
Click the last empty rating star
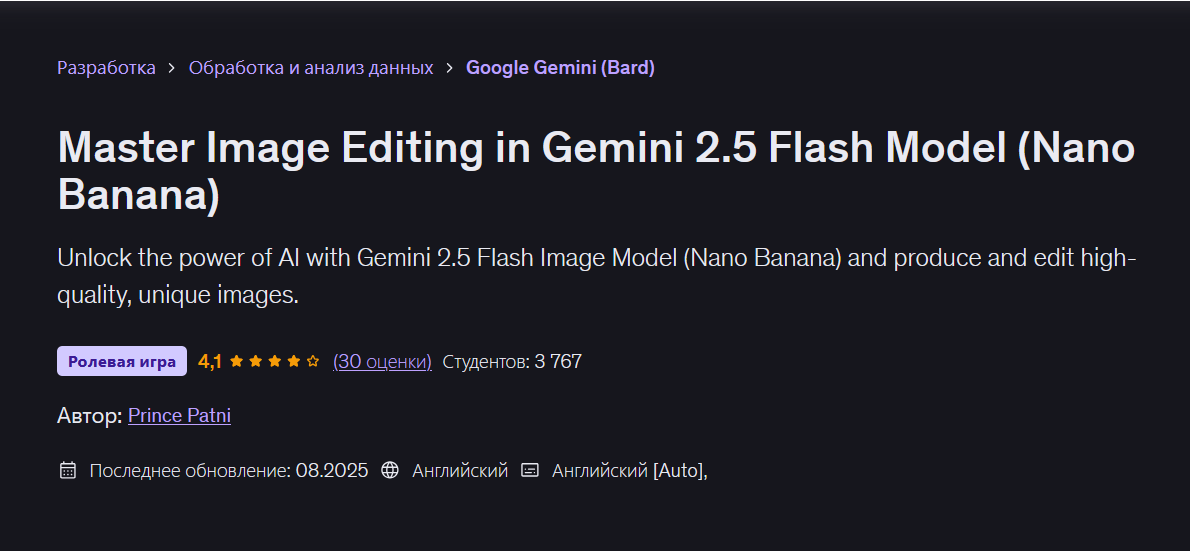pyautogui.click(x=313, y=361)
